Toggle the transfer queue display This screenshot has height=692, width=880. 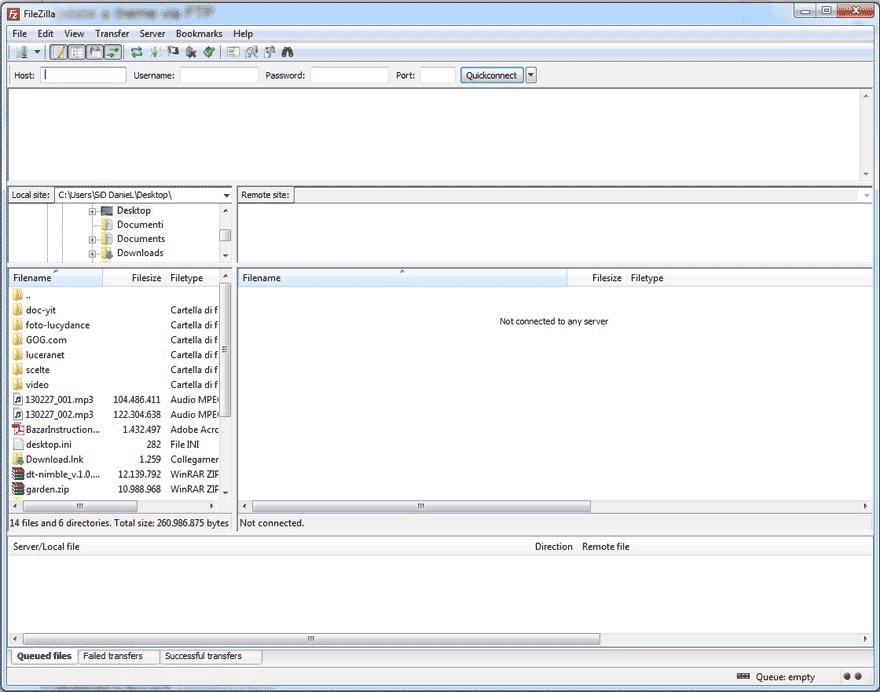[x=113, y=52]
